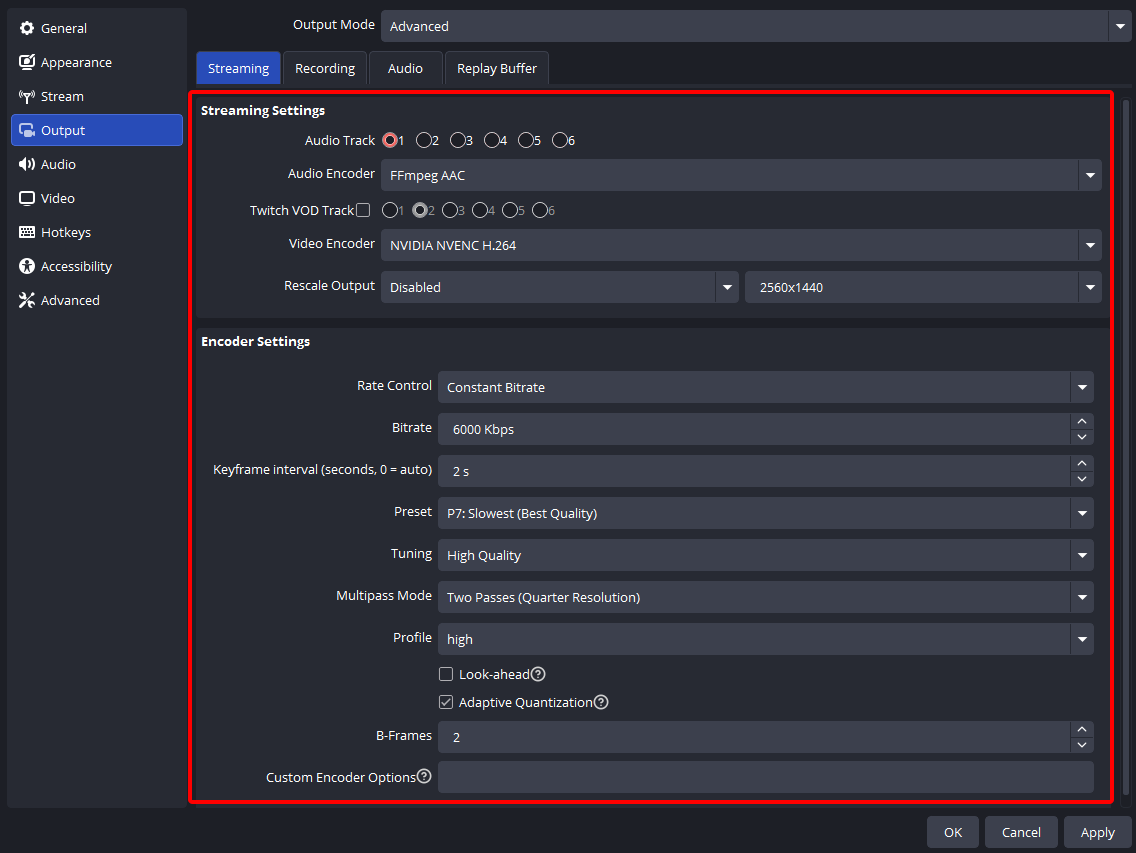Viewport: 1136px width, 853px height.
Task: Switch to the Replay Buffer tab
Action: [496, 68]
